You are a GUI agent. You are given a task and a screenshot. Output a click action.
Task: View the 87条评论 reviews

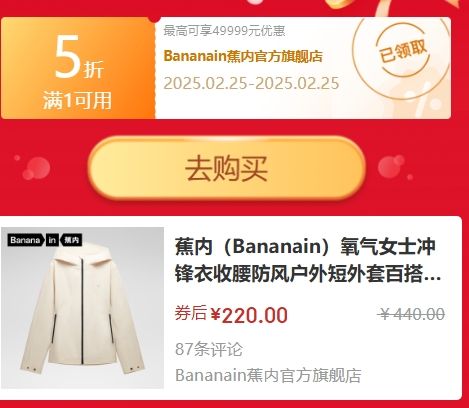pyautogui.click(x=209, y=349)
